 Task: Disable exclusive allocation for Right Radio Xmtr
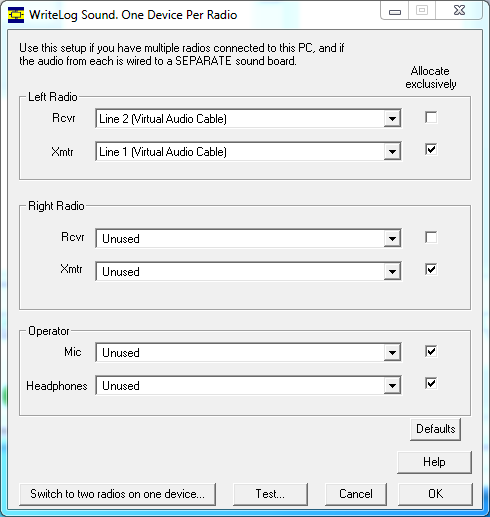(x=431, y=269)
